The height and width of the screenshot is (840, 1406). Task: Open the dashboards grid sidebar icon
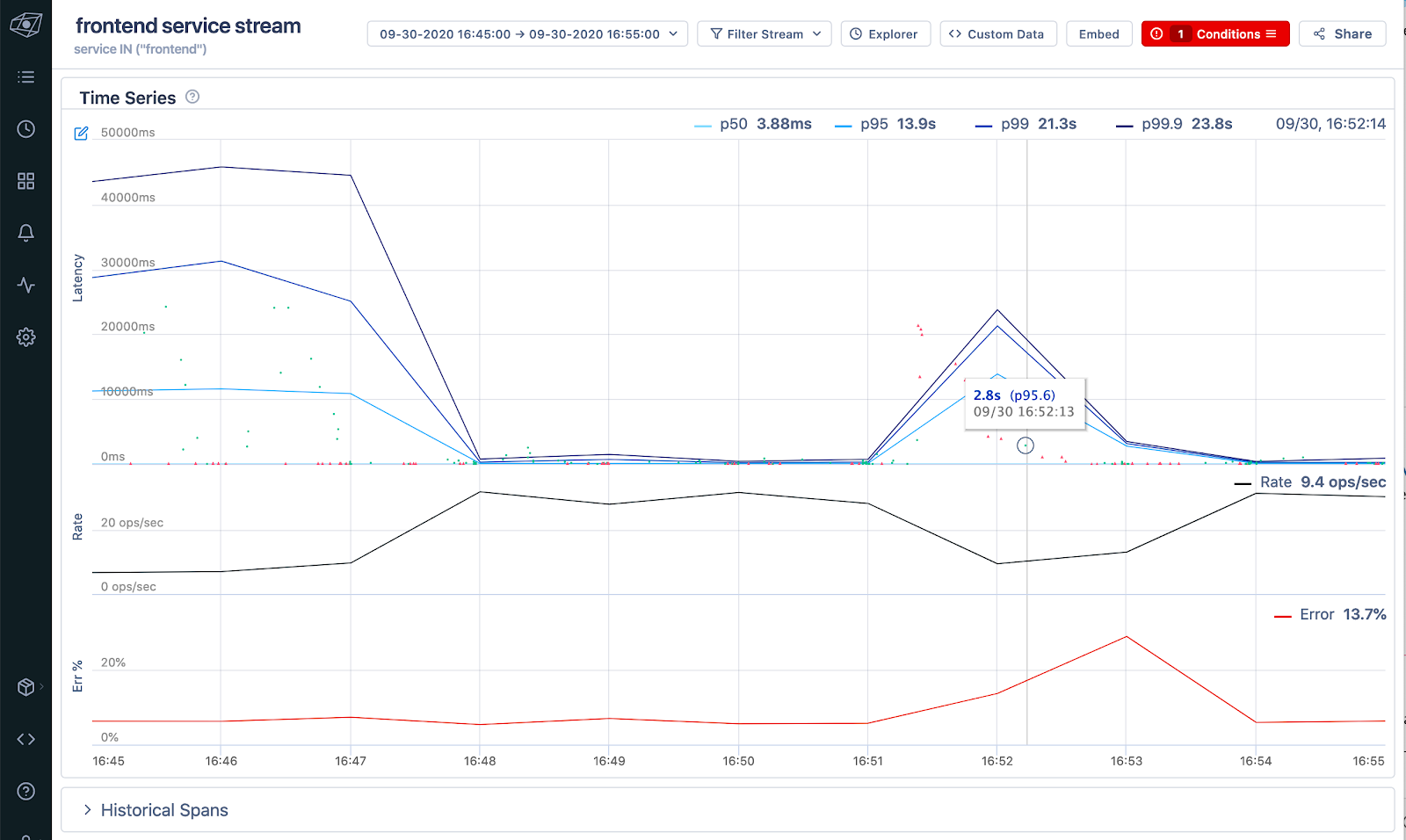point(25,181)
